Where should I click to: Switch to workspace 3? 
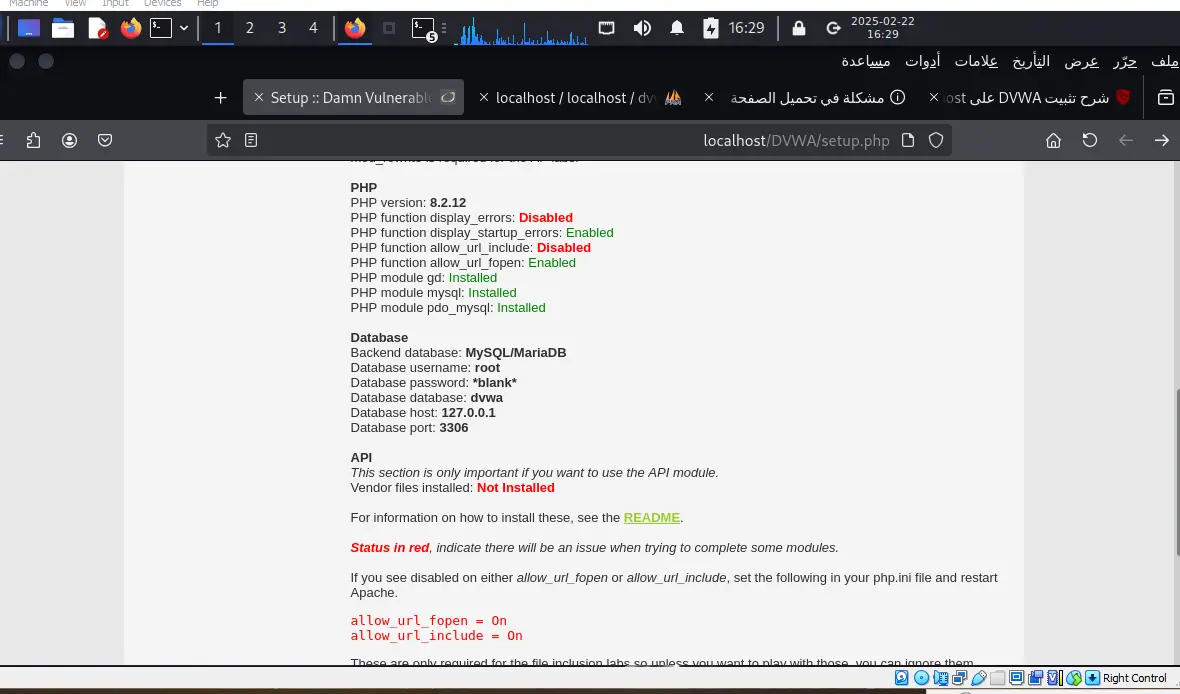(282, 29)
